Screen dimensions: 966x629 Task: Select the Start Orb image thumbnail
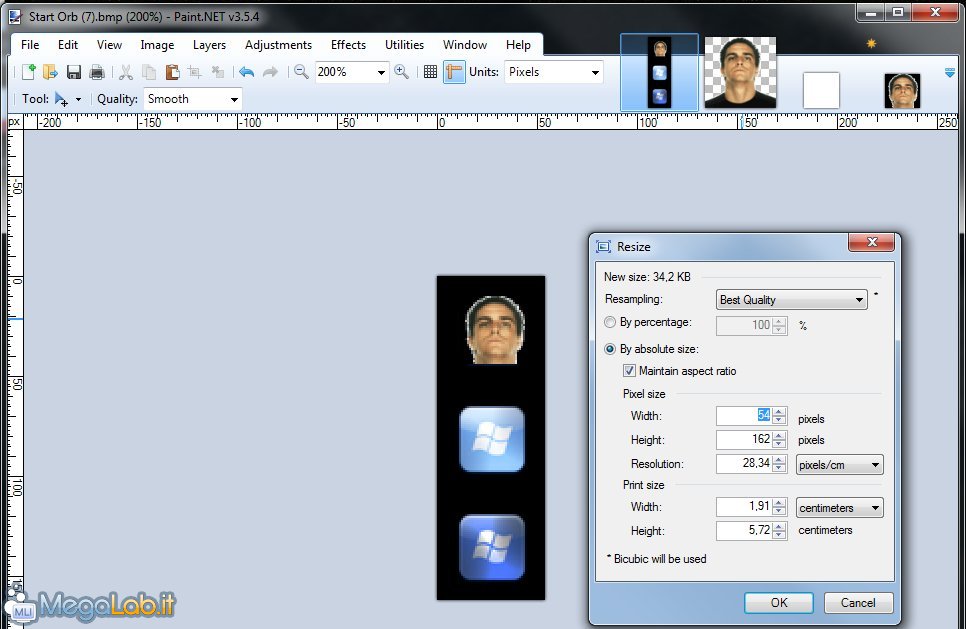659,72
